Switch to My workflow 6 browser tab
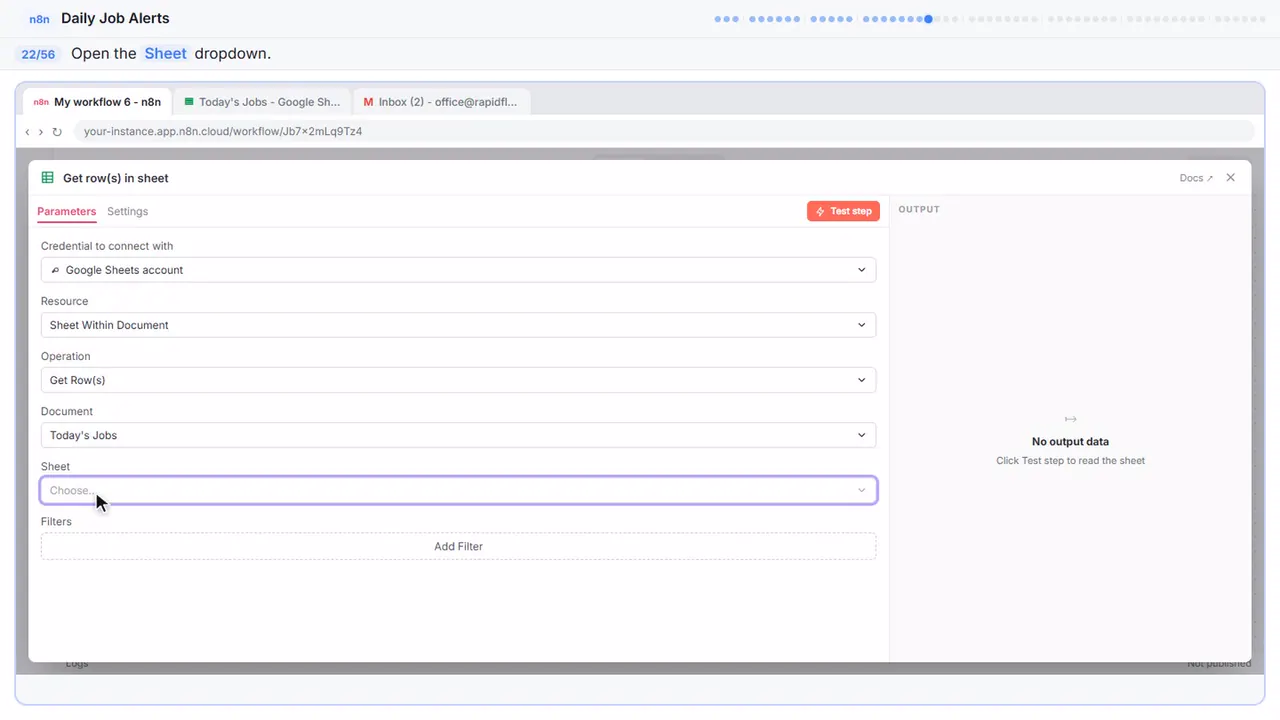The width and height of the screenshot is (1280, 720). coord(97,102)
